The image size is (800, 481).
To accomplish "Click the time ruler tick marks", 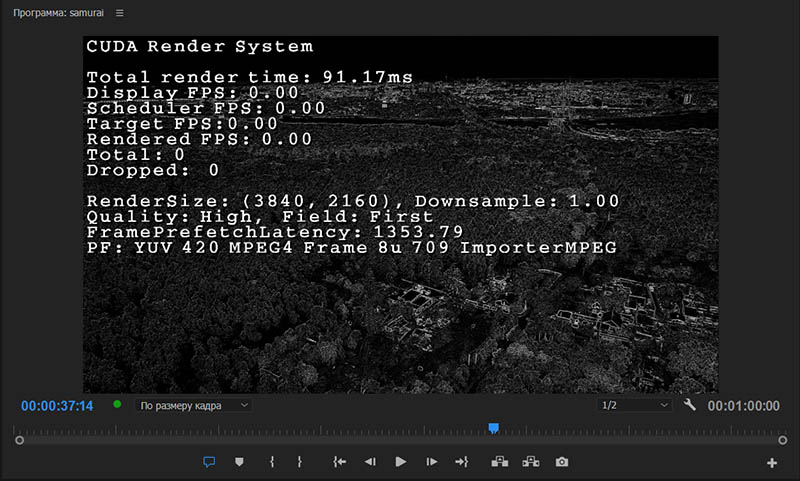I will tap(401, 430).
